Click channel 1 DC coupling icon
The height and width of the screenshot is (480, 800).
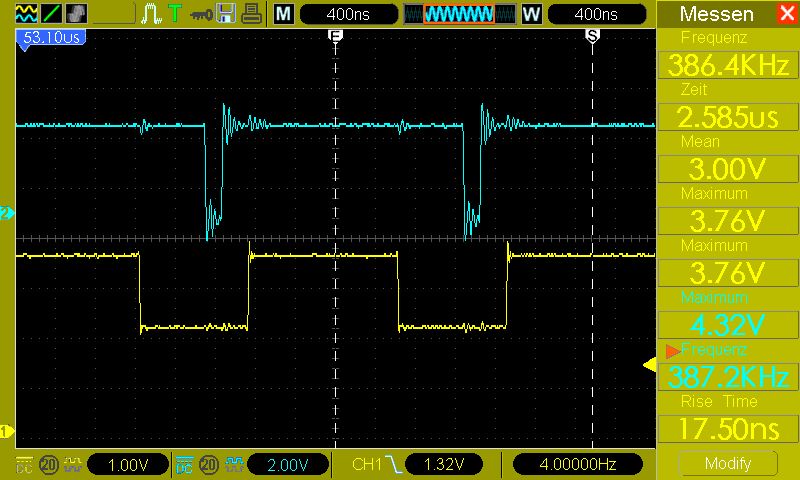24,465
